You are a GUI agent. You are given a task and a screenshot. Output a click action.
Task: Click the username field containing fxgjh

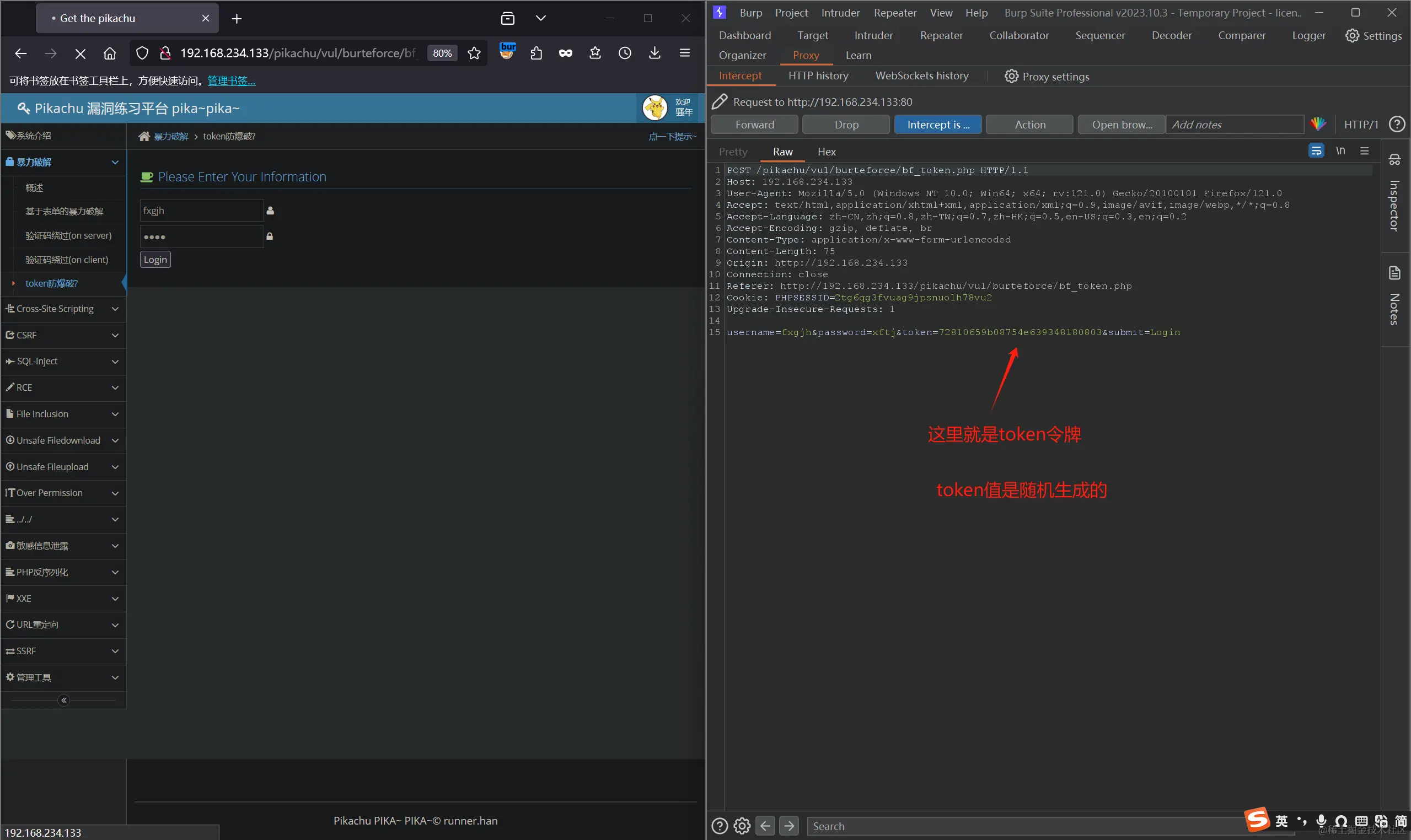(x=202, y=211)
